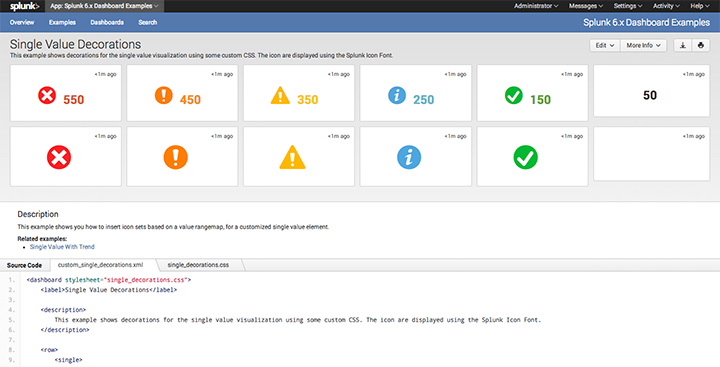Click the green checkmark icon beside 150
Image resolution: width=720 pixels, height=367 pixels.
click(513, 96)
